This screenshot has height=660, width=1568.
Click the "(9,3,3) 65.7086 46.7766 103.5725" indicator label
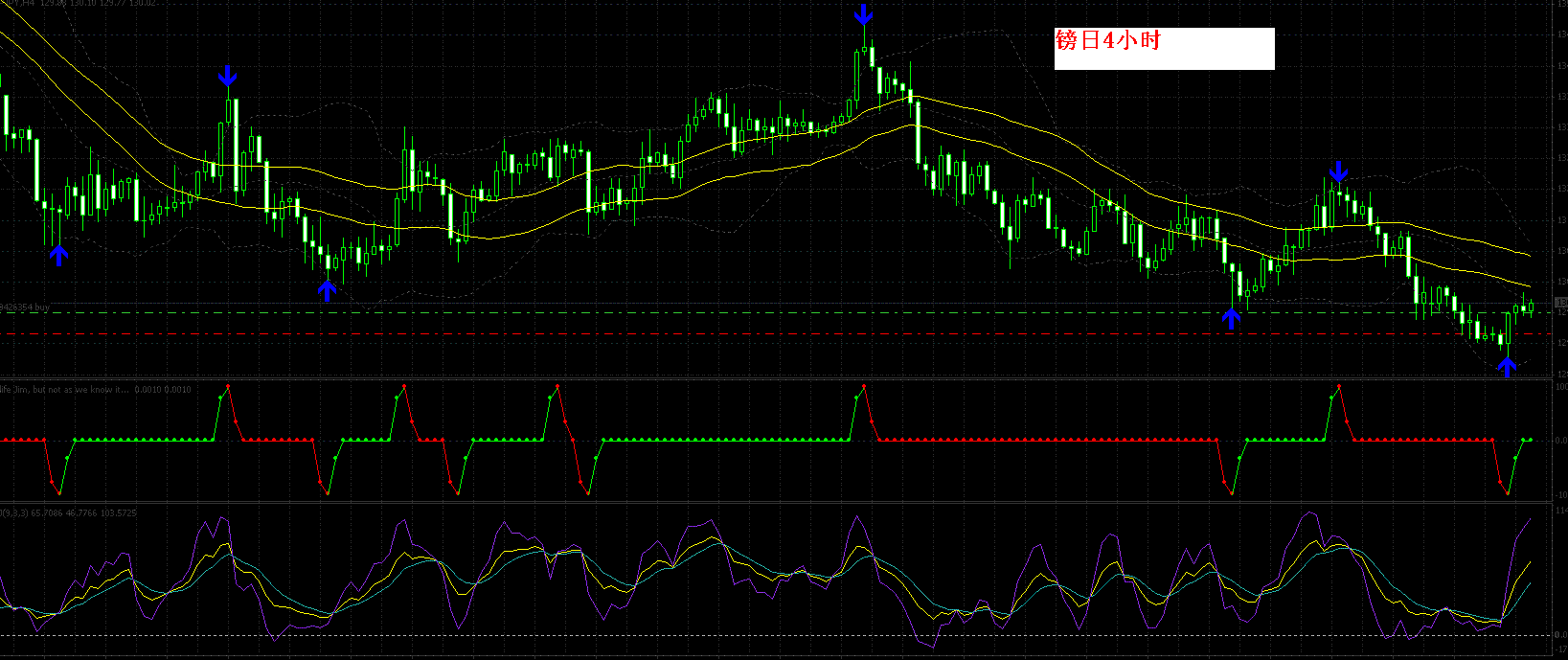(x=69, y=513)
